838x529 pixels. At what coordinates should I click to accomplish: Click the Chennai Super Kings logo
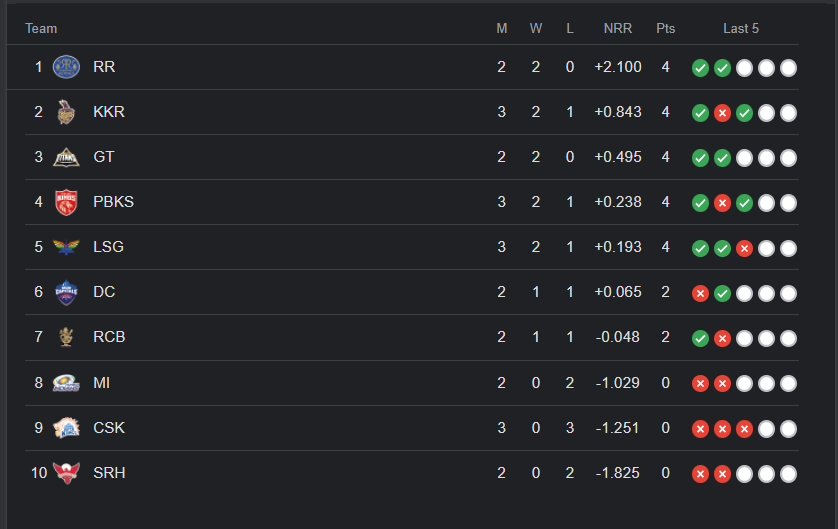pyautogui.click(x=66, y=427)
